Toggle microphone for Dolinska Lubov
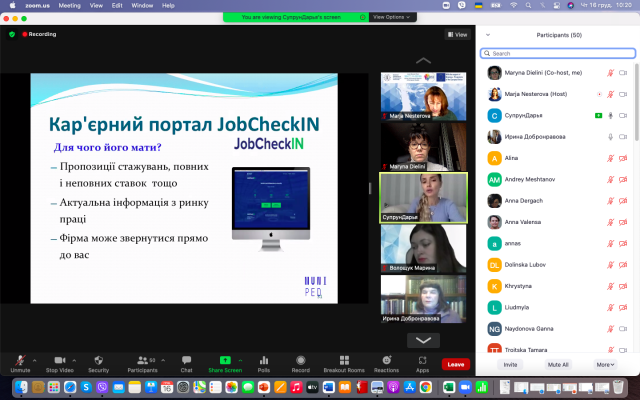640x400 pixels. [610, 264]
